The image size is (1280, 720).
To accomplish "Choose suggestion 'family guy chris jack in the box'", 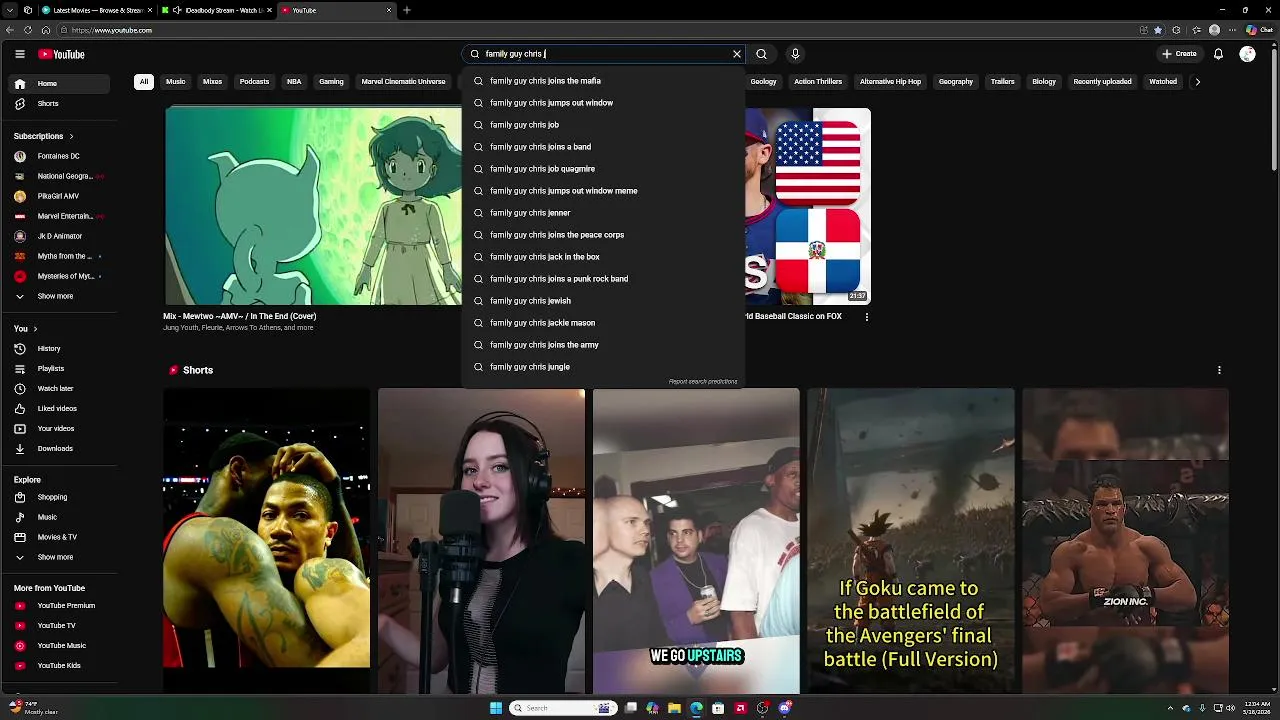I will pos(603,257).
